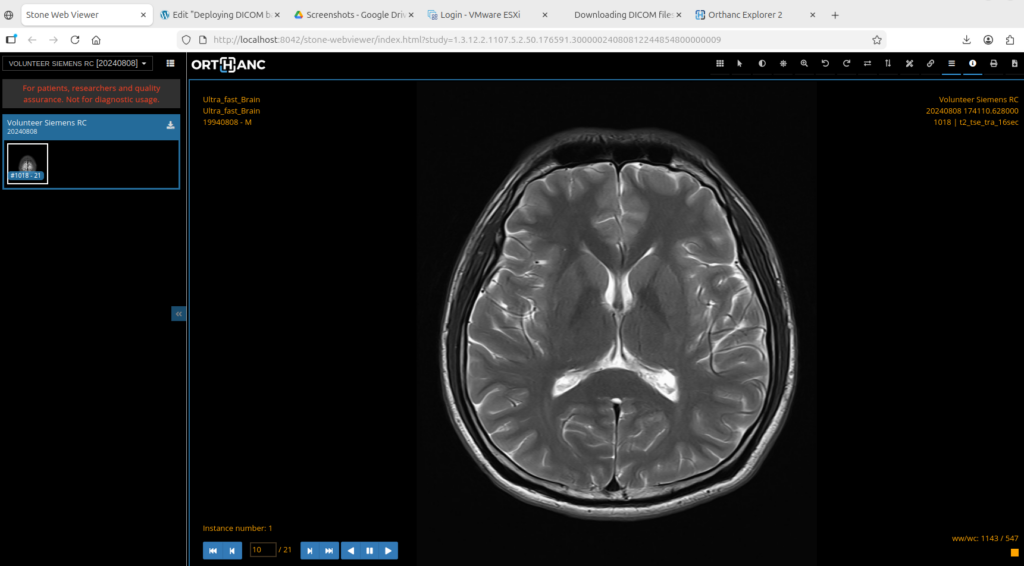Download the Volunteer Siemens RC study
1024x566 pixels.
click(170, 125)
